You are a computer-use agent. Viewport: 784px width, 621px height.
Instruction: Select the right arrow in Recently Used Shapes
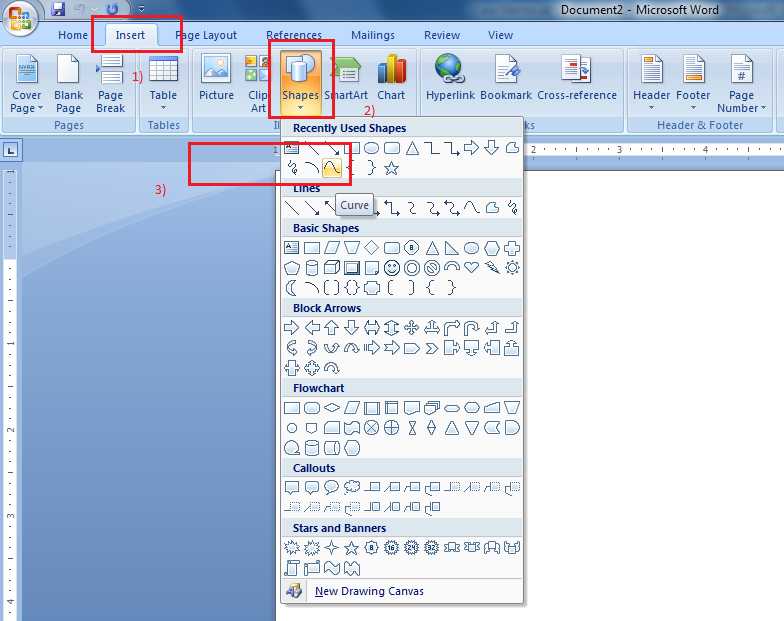pyautogui.click(x=472, y=148)
